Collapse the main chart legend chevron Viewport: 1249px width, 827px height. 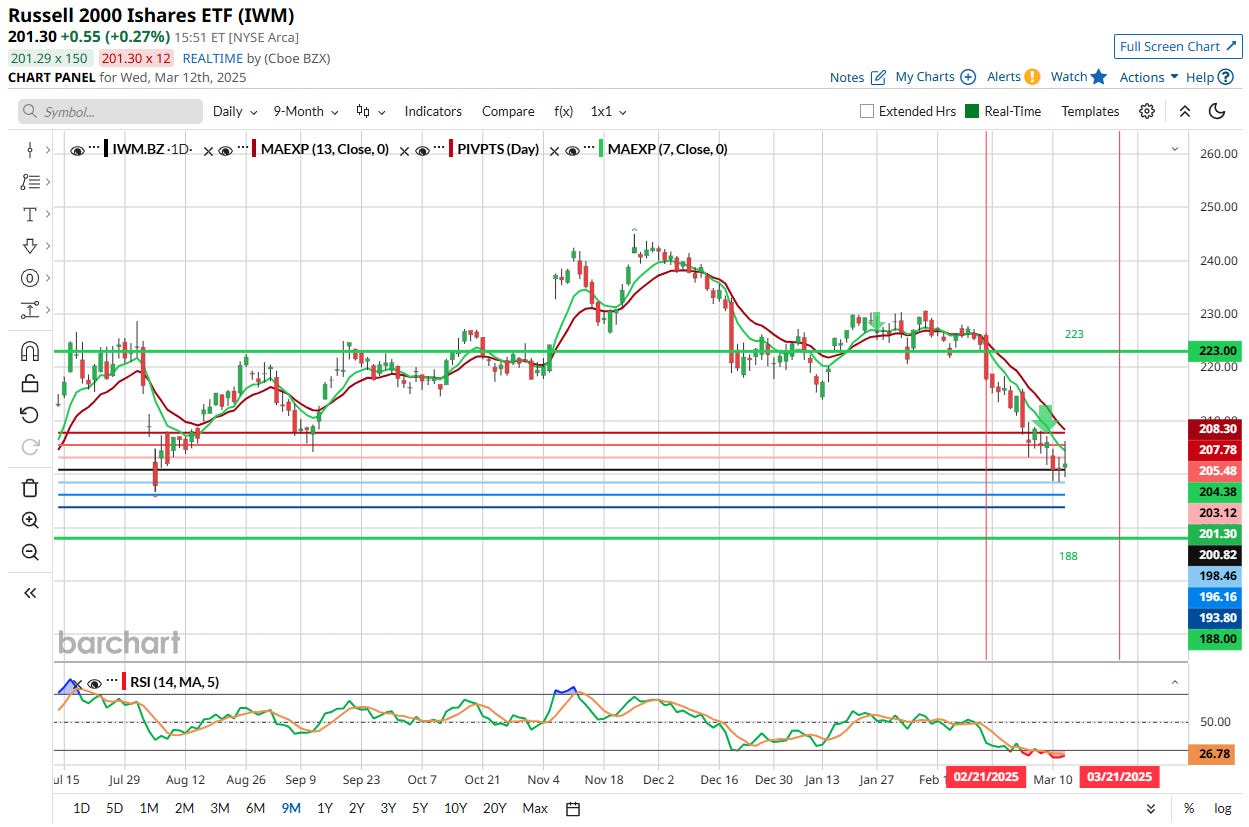[1175, 149]
